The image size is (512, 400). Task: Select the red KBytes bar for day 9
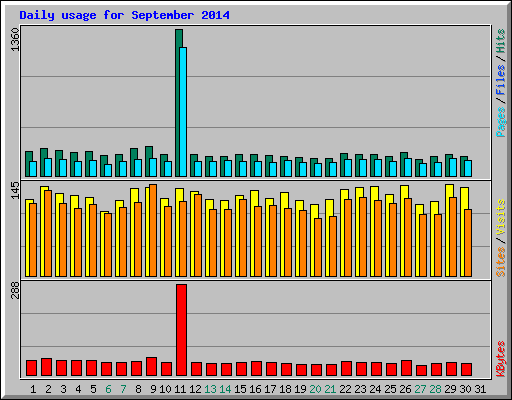pos(151,366)
